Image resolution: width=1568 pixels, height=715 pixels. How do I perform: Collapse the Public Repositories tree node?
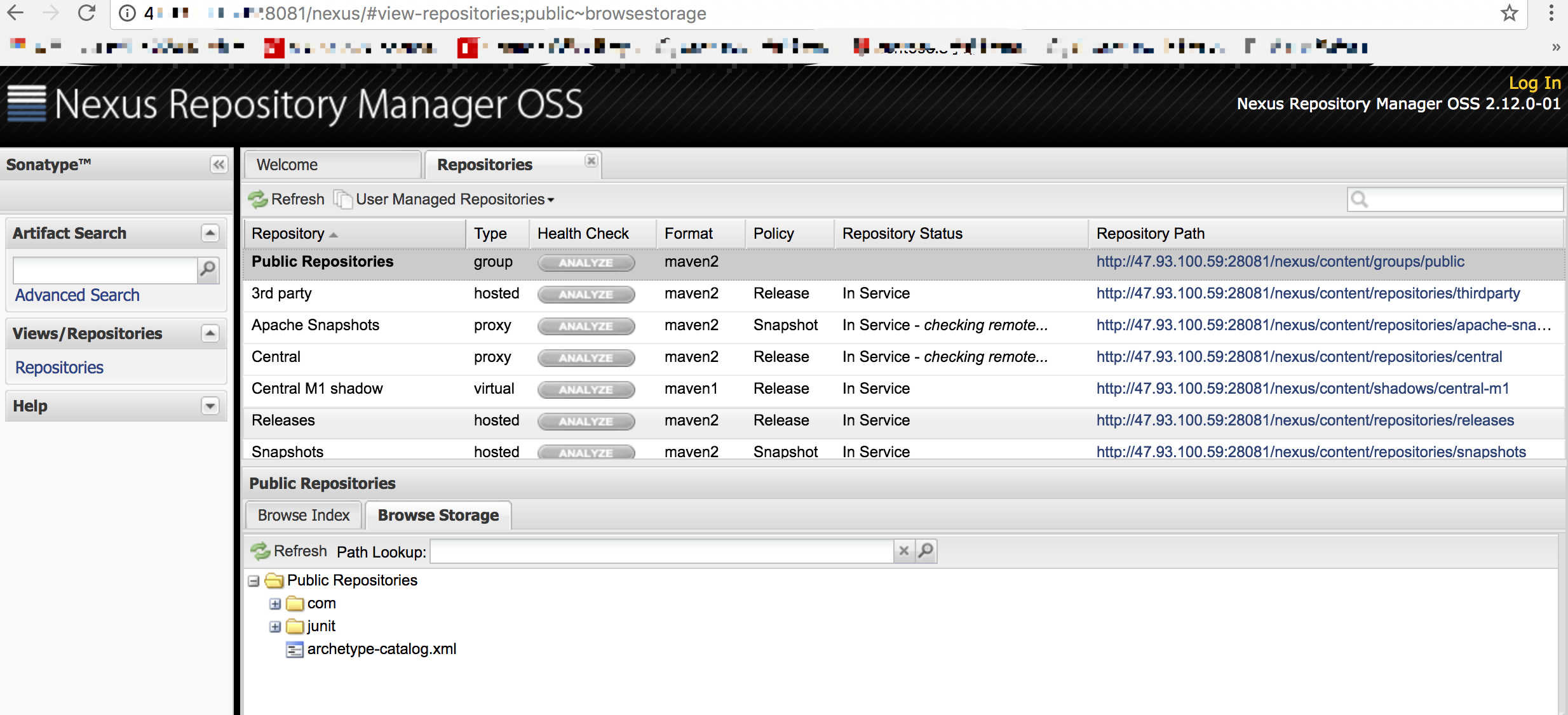click(x=253, y=581)
